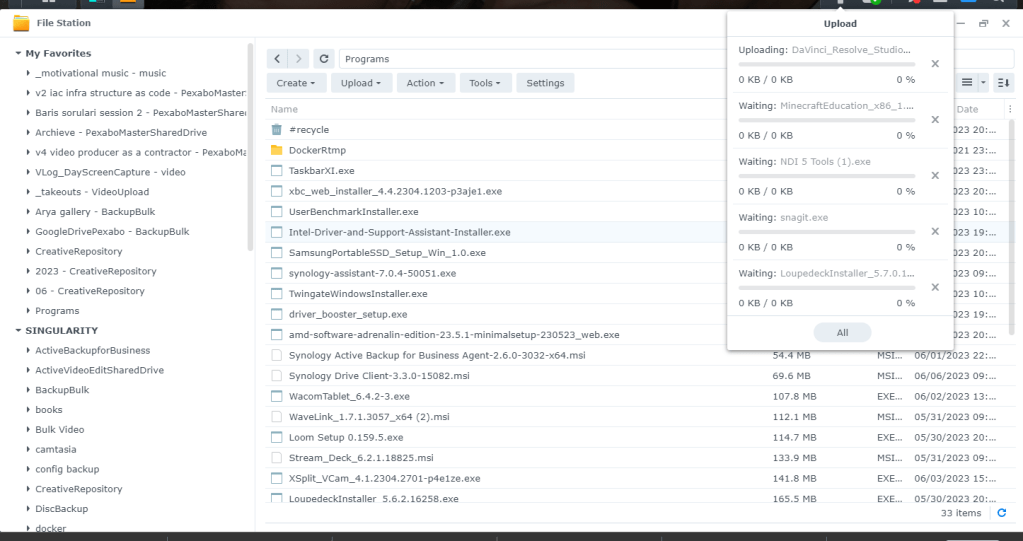Select the DockerRtmp folder icon

[x=277, y=150]
